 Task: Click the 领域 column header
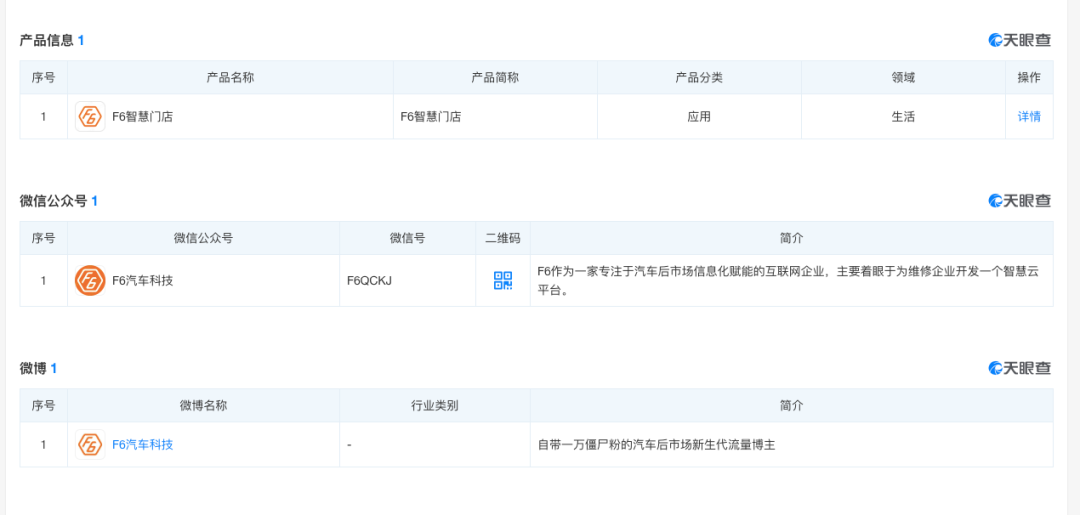click(x=903, y=77)
